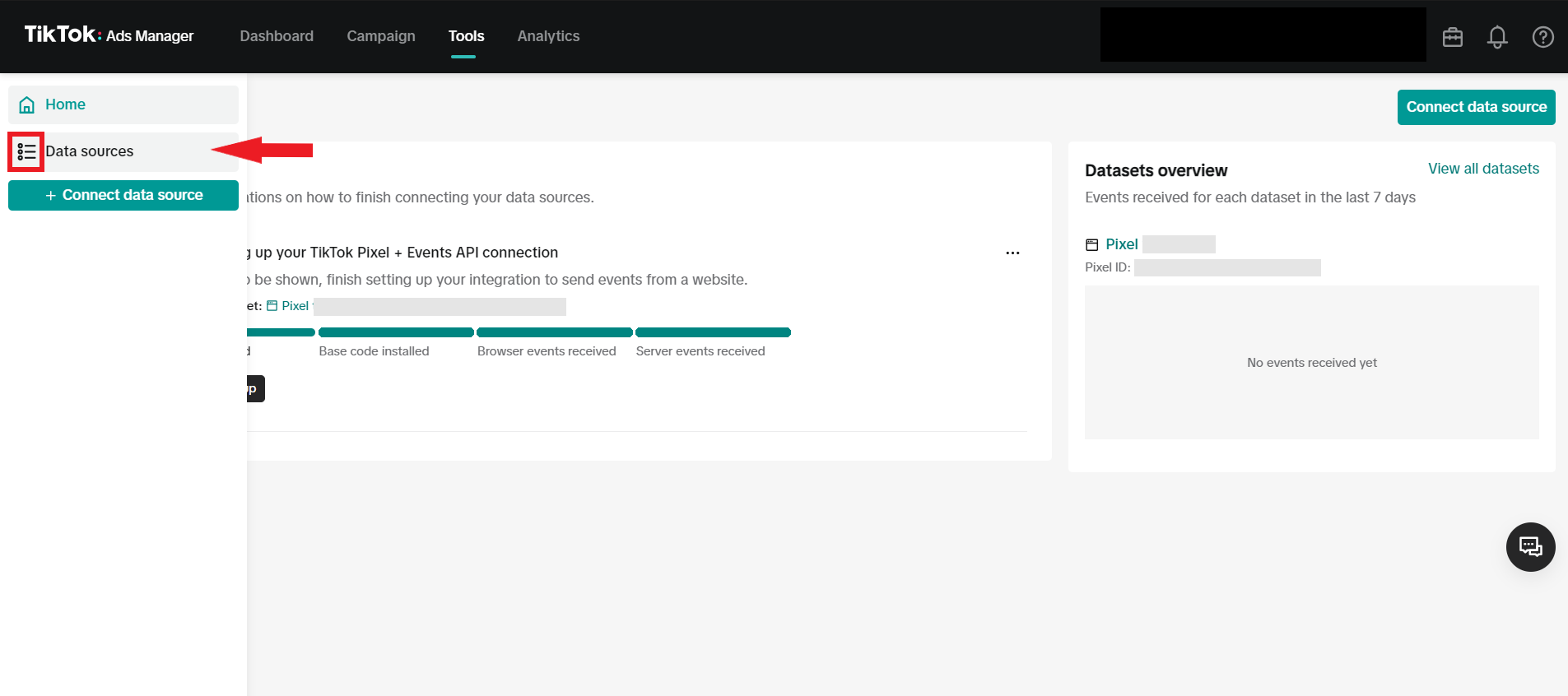Select the Tools tab
1568x696 pixels.
(x=466, y=36)
